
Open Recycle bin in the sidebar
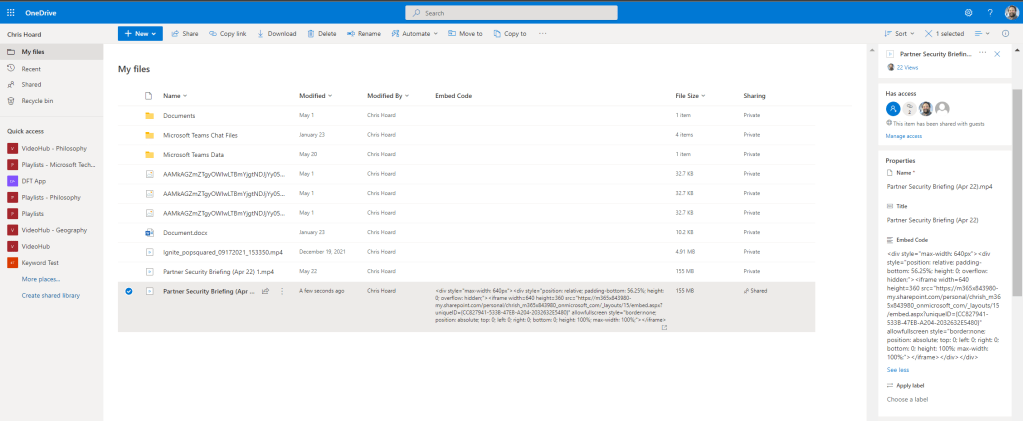click(x=37, y=101)
